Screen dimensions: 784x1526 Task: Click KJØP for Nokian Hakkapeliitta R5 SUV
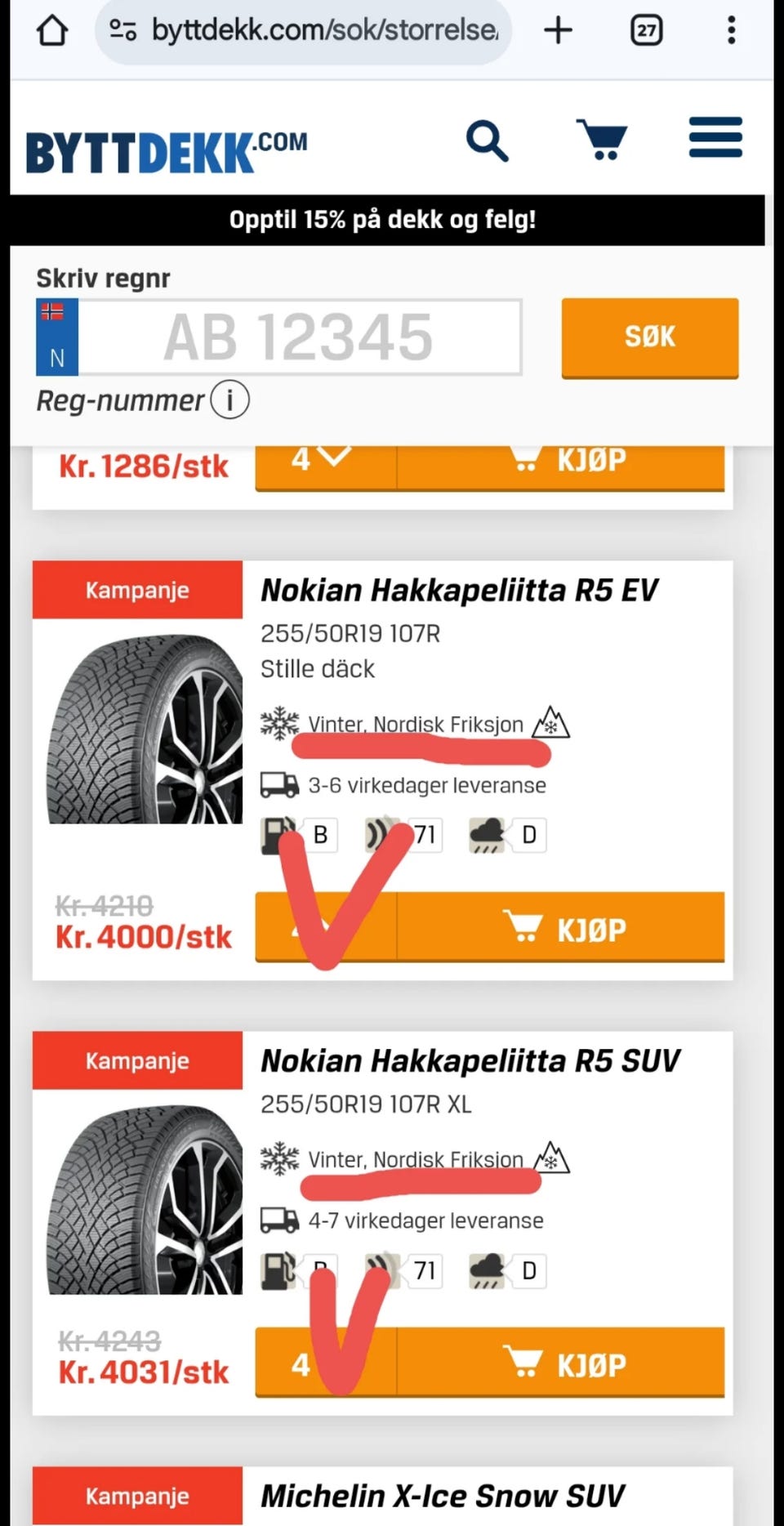[561, 1363]
